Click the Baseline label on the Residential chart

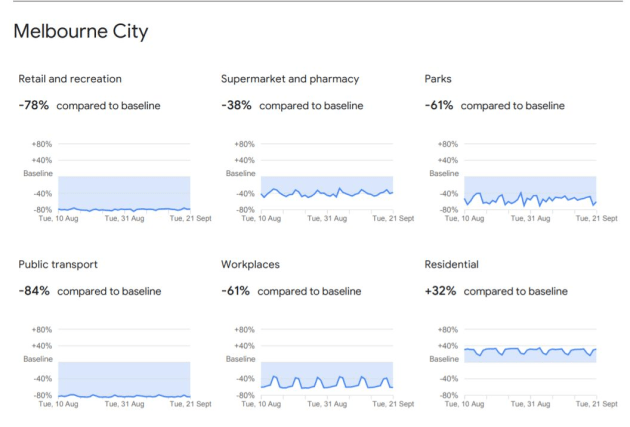441,358
